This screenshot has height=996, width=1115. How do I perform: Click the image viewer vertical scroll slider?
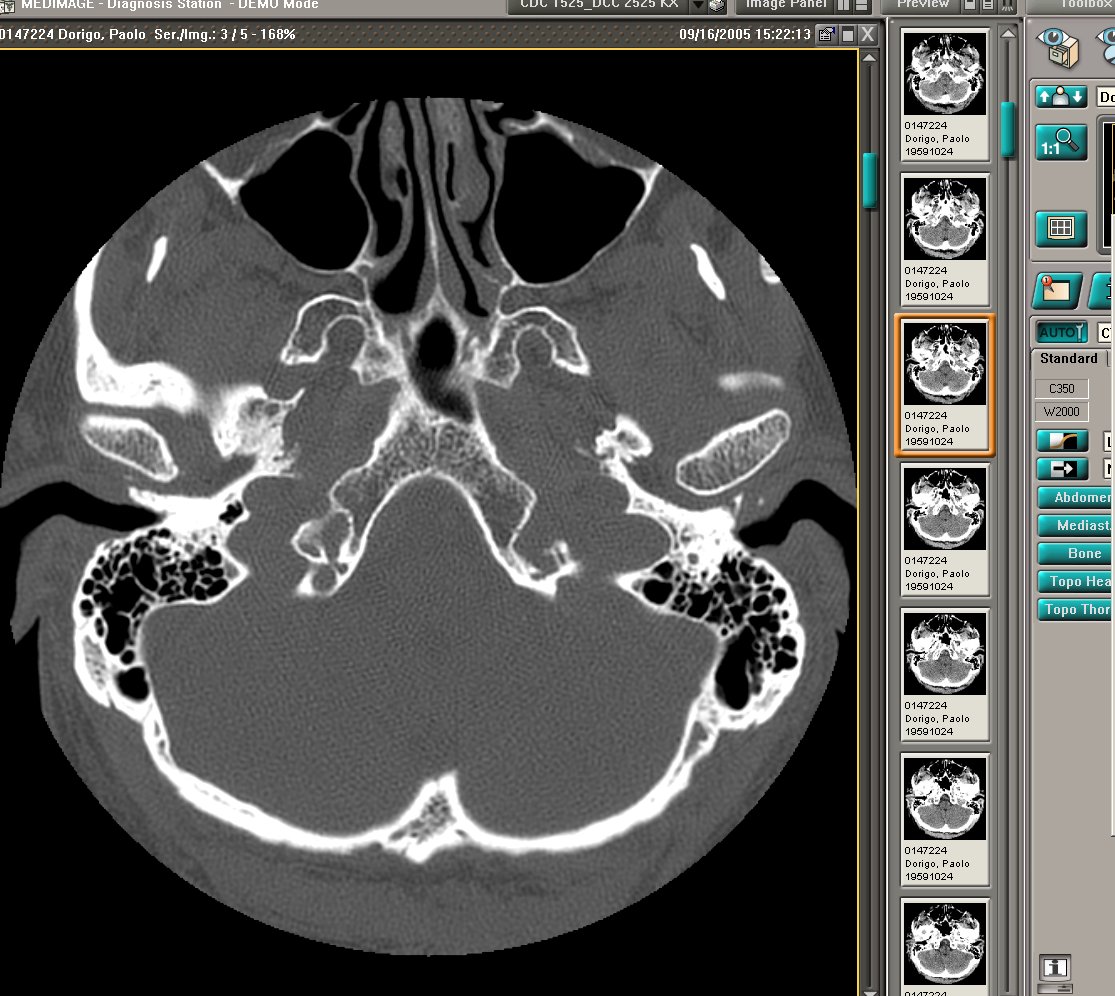(869, 180)
